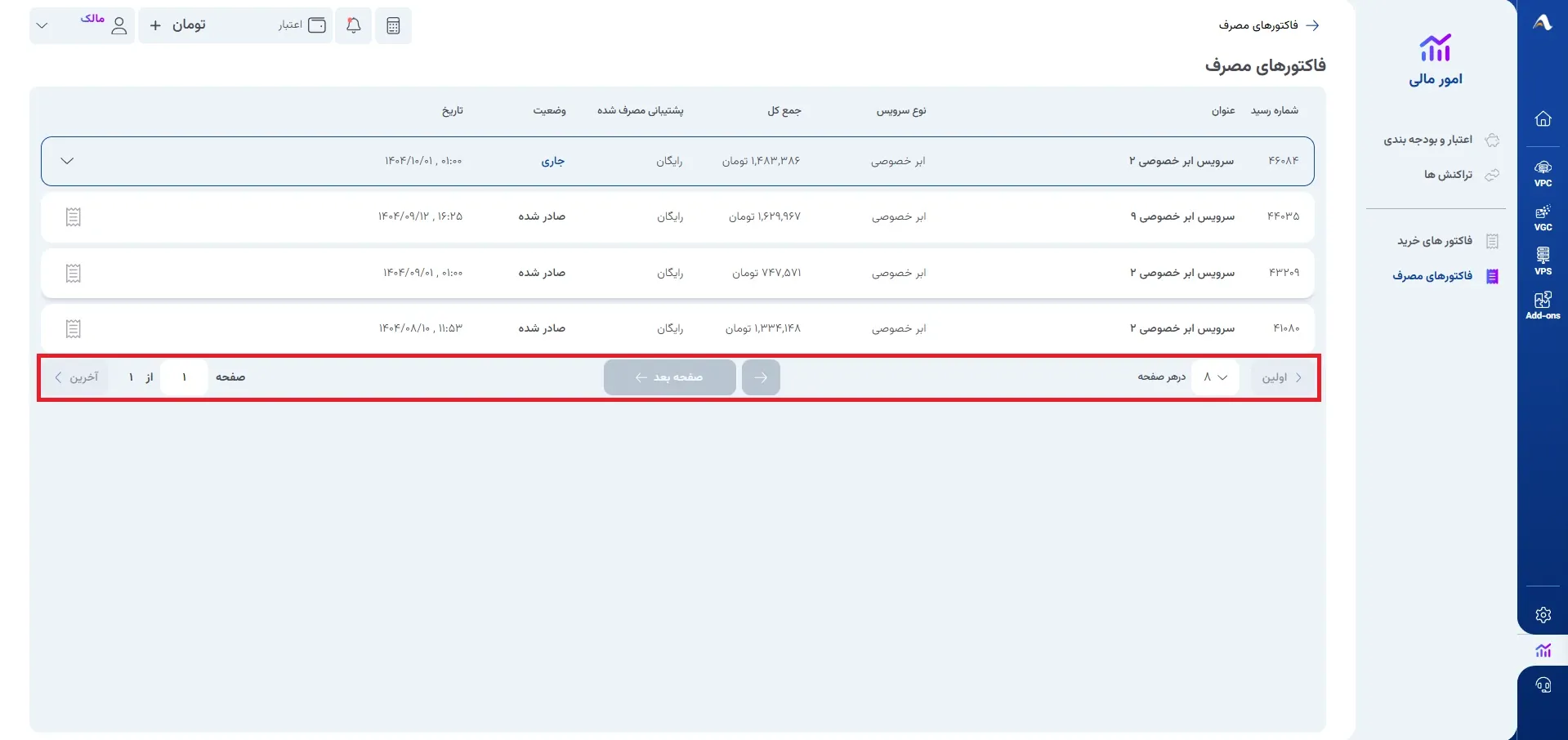Click title سرویس ابر خصوصی ۹
Image resolution: width=1568 pixels, height=740 pixels.
pyautogui.click(x=1182, y=216)
